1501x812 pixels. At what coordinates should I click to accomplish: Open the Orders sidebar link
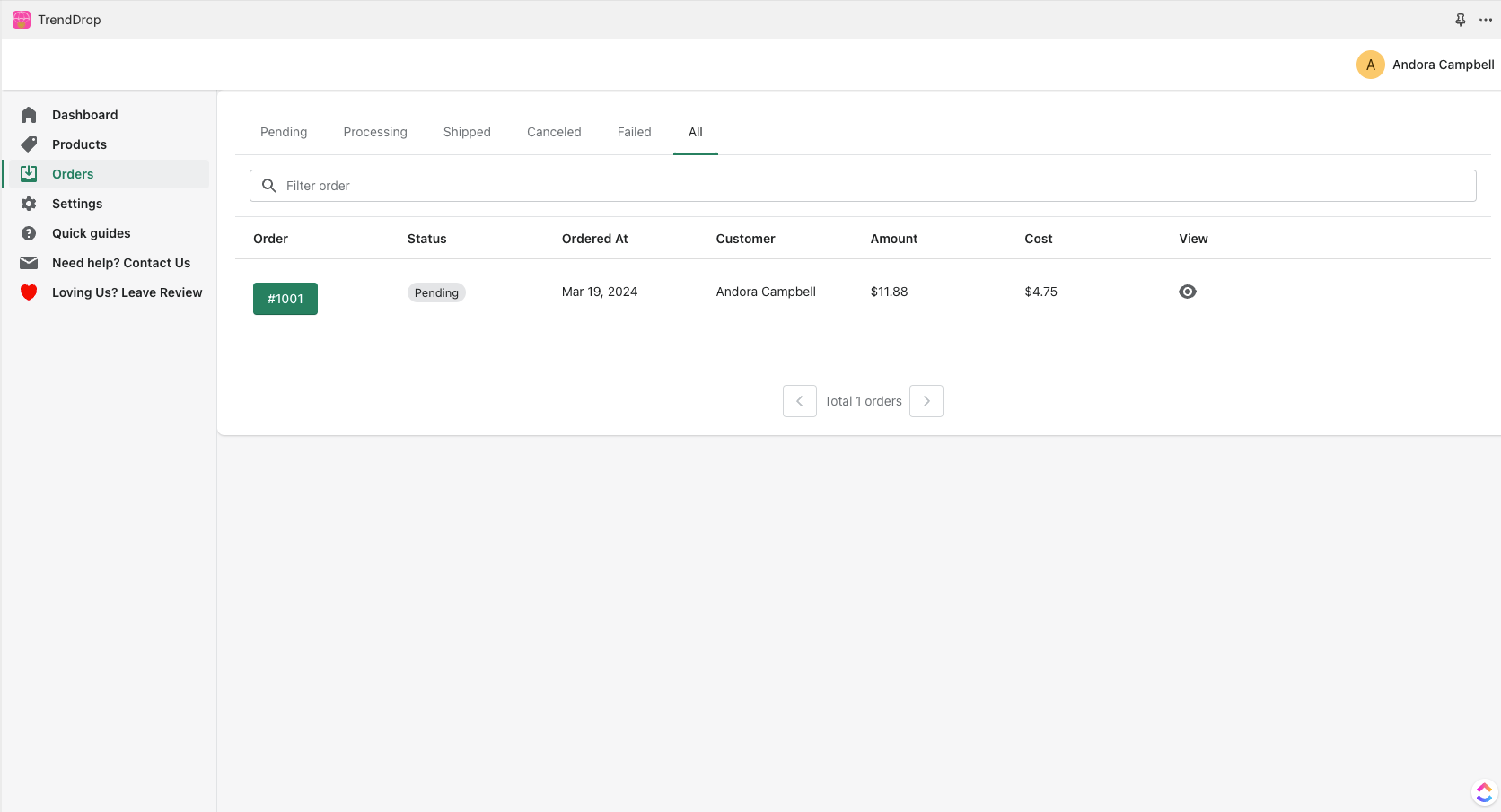tap(73, 174)
